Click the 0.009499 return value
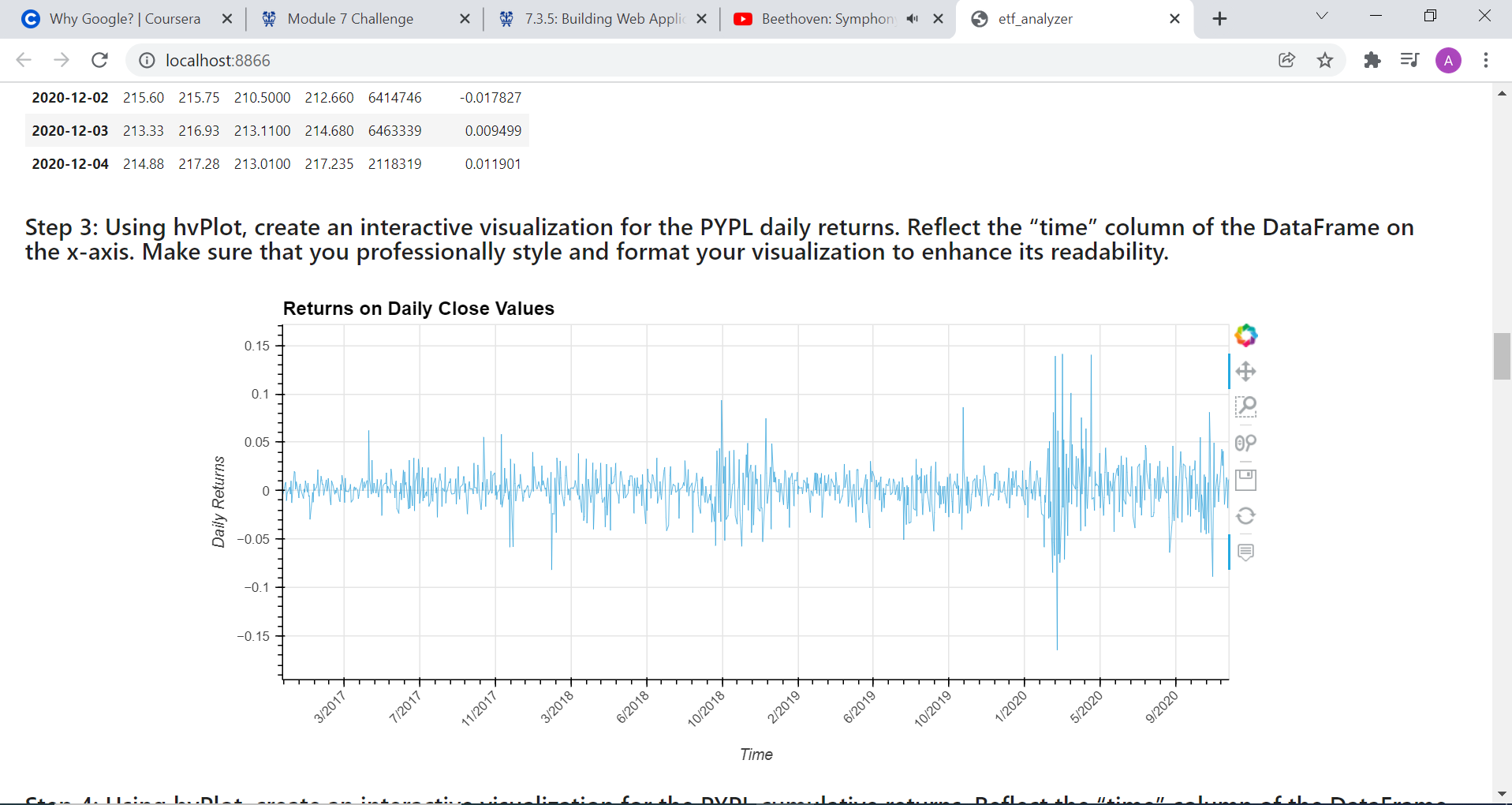The image size is (1512, 805). pos(493,131)
